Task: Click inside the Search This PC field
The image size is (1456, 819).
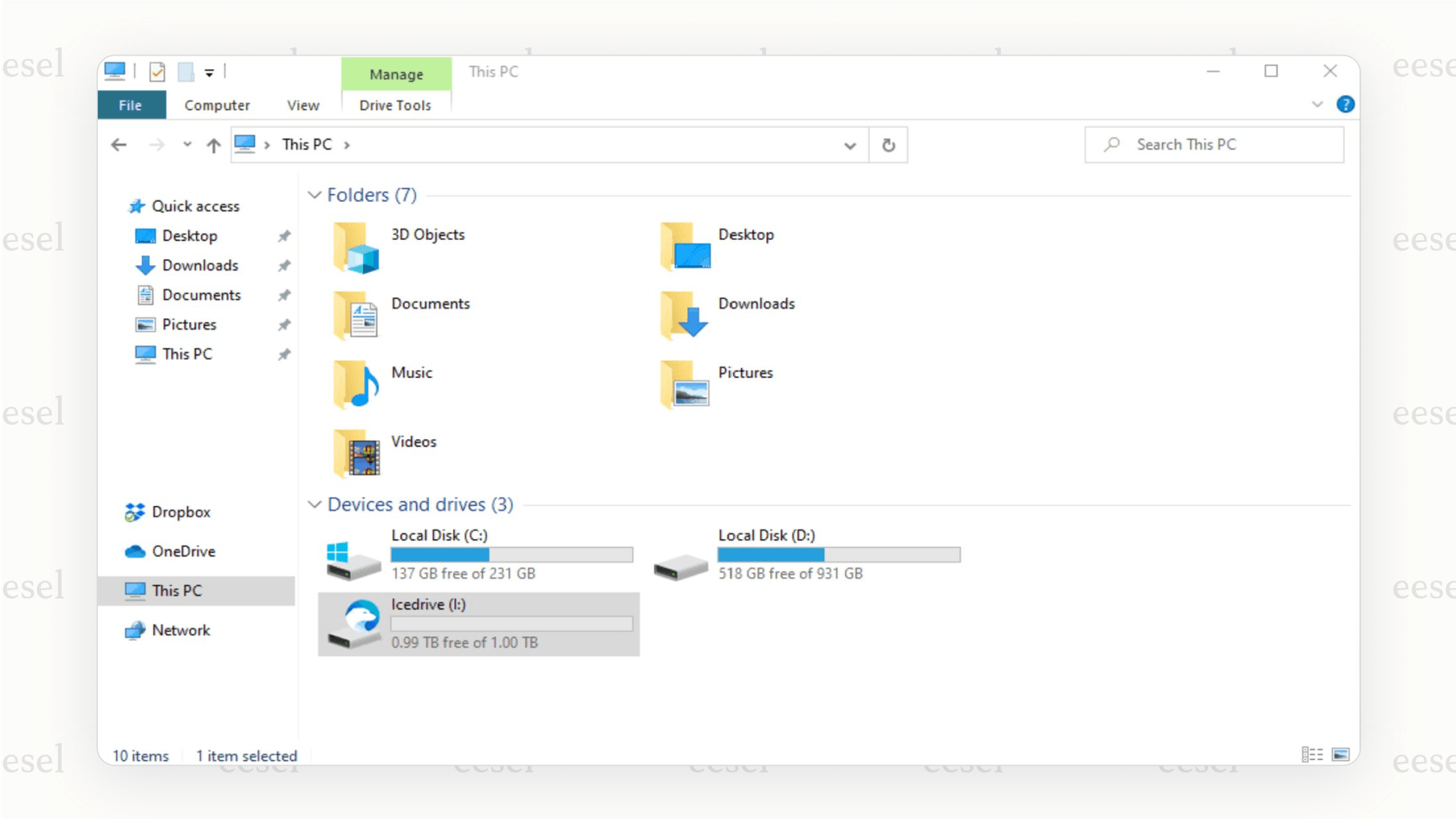Action: tap(1213, 144)
